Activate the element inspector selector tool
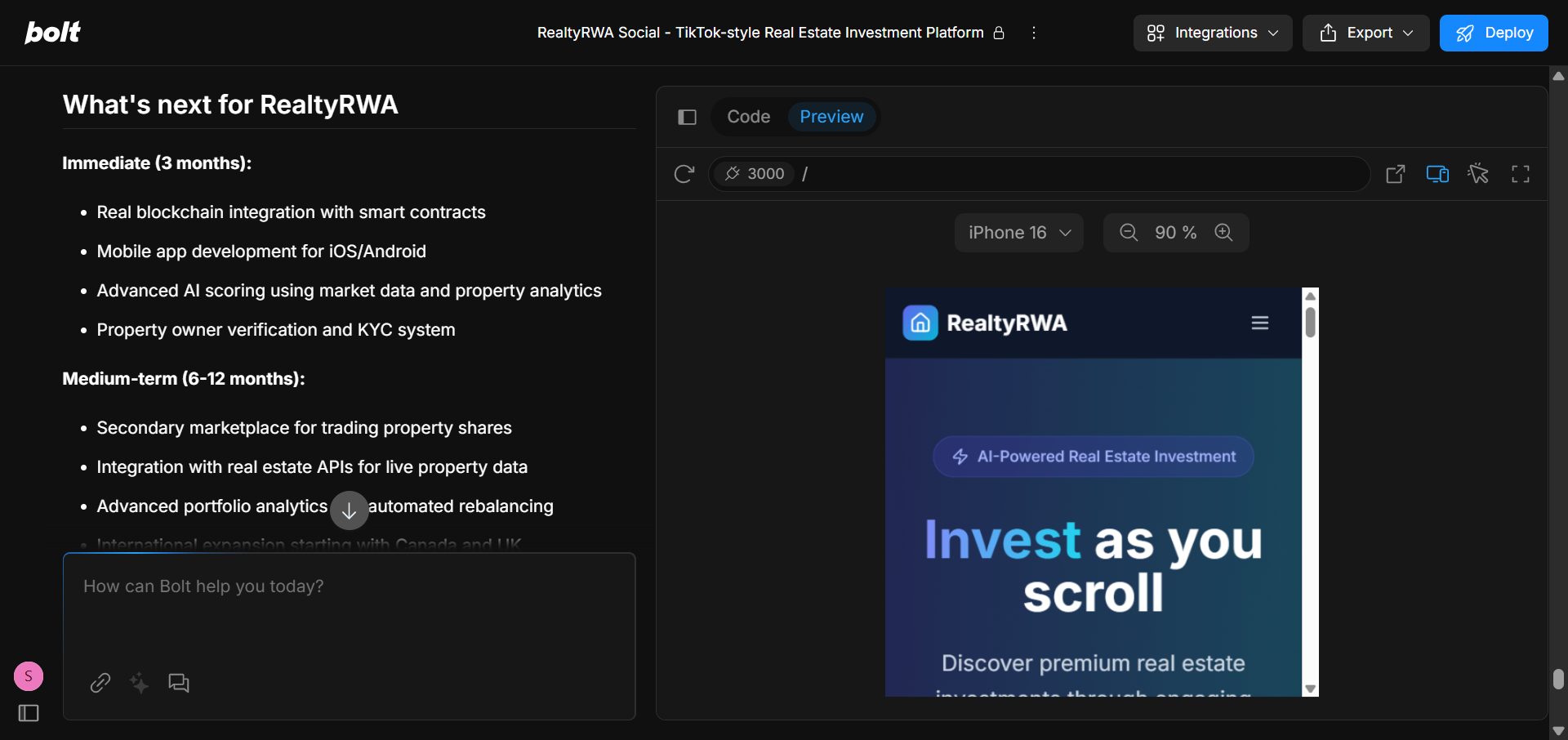This screenshot has height=740, width=1568. pyautogui.click(x=1478, y=174)
